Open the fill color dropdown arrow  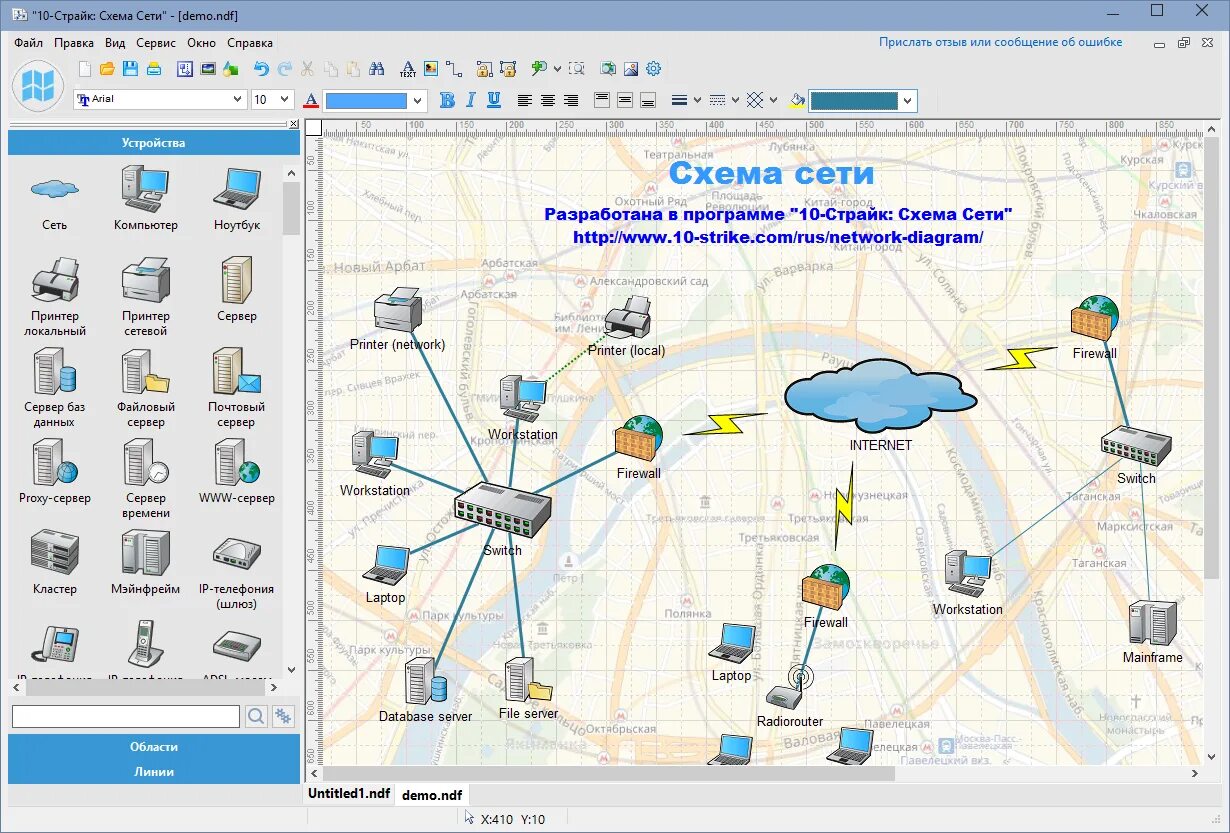[908, 100]
